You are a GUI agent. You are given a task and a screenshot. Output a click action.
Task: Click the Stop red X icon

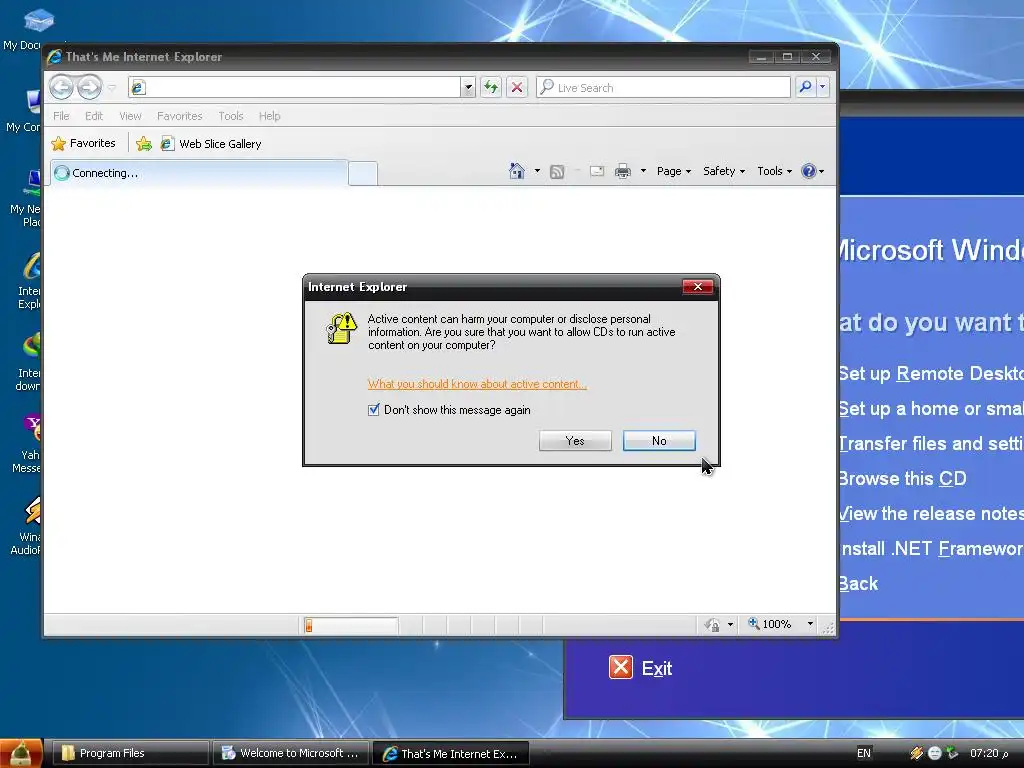coord(517,87)
